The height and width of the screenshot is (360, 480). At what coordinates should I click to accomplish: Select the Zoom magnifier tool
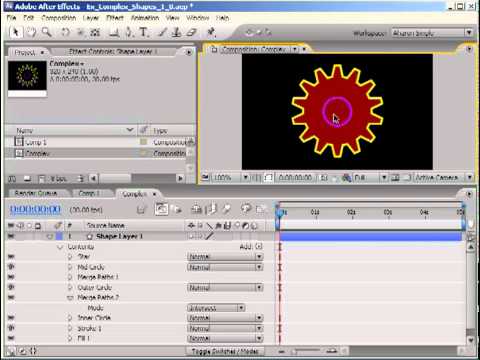point(46,32)
